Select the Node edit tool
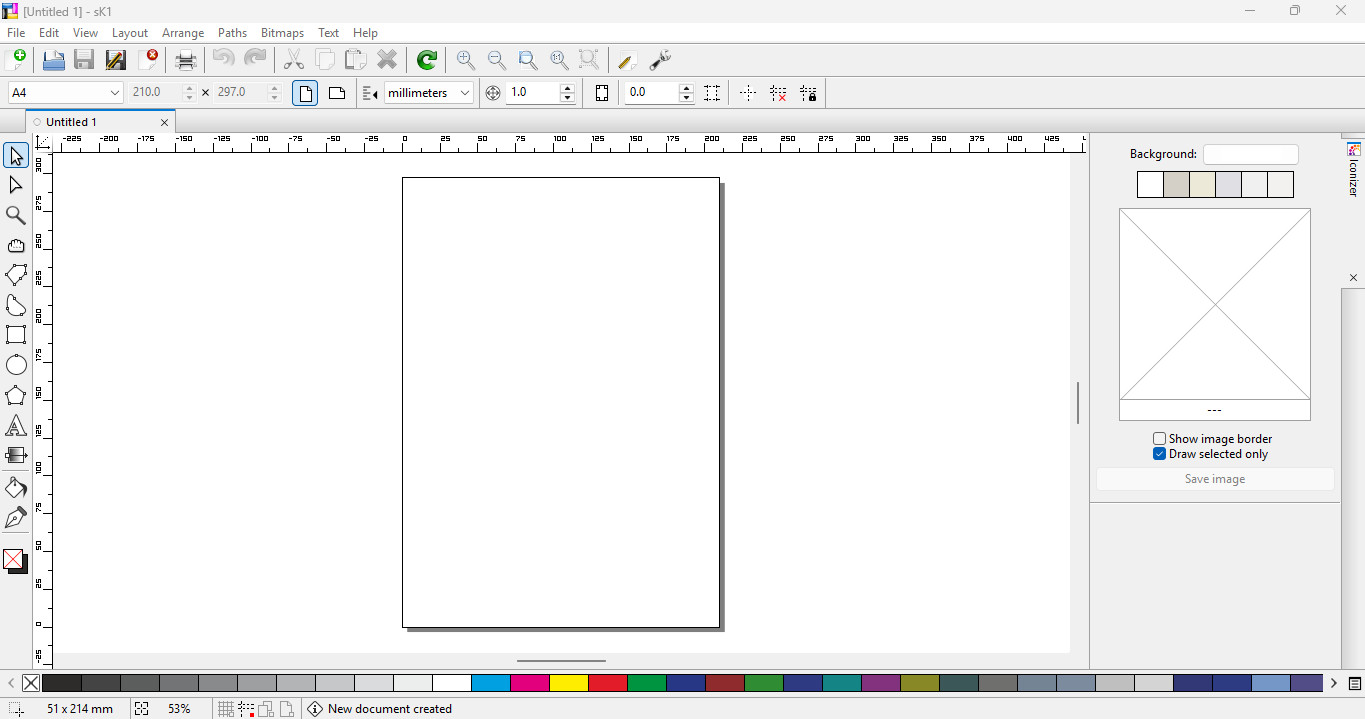Viewport: 1365px width, 719px height. click(x=16, y=186)
